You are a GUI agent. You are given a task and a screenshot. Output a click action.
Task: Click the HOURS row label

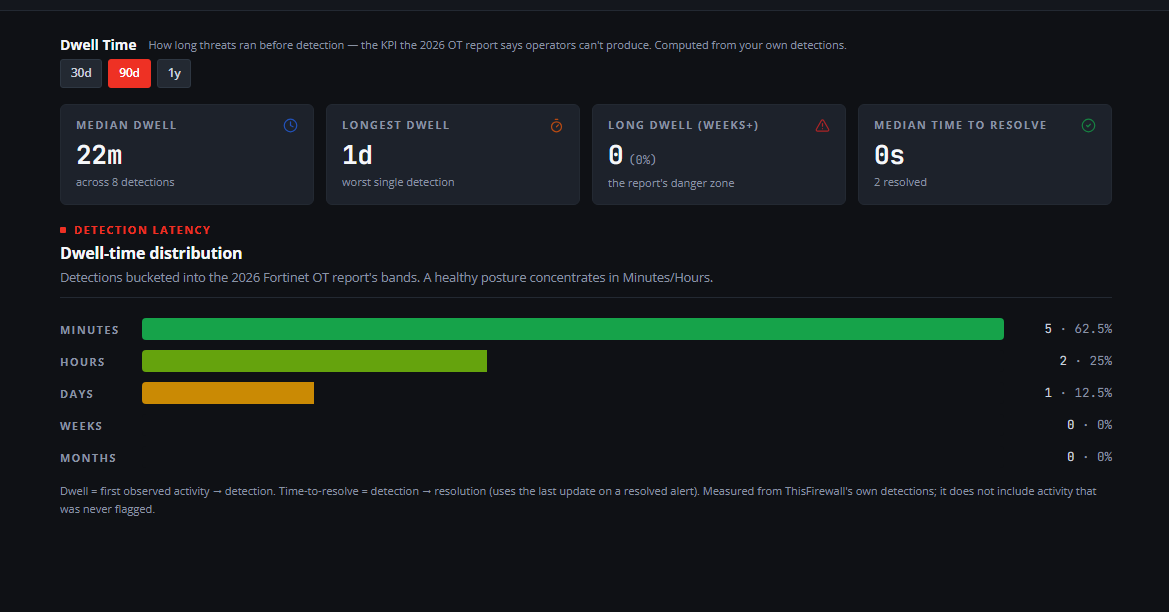click(x=83, y=362)
